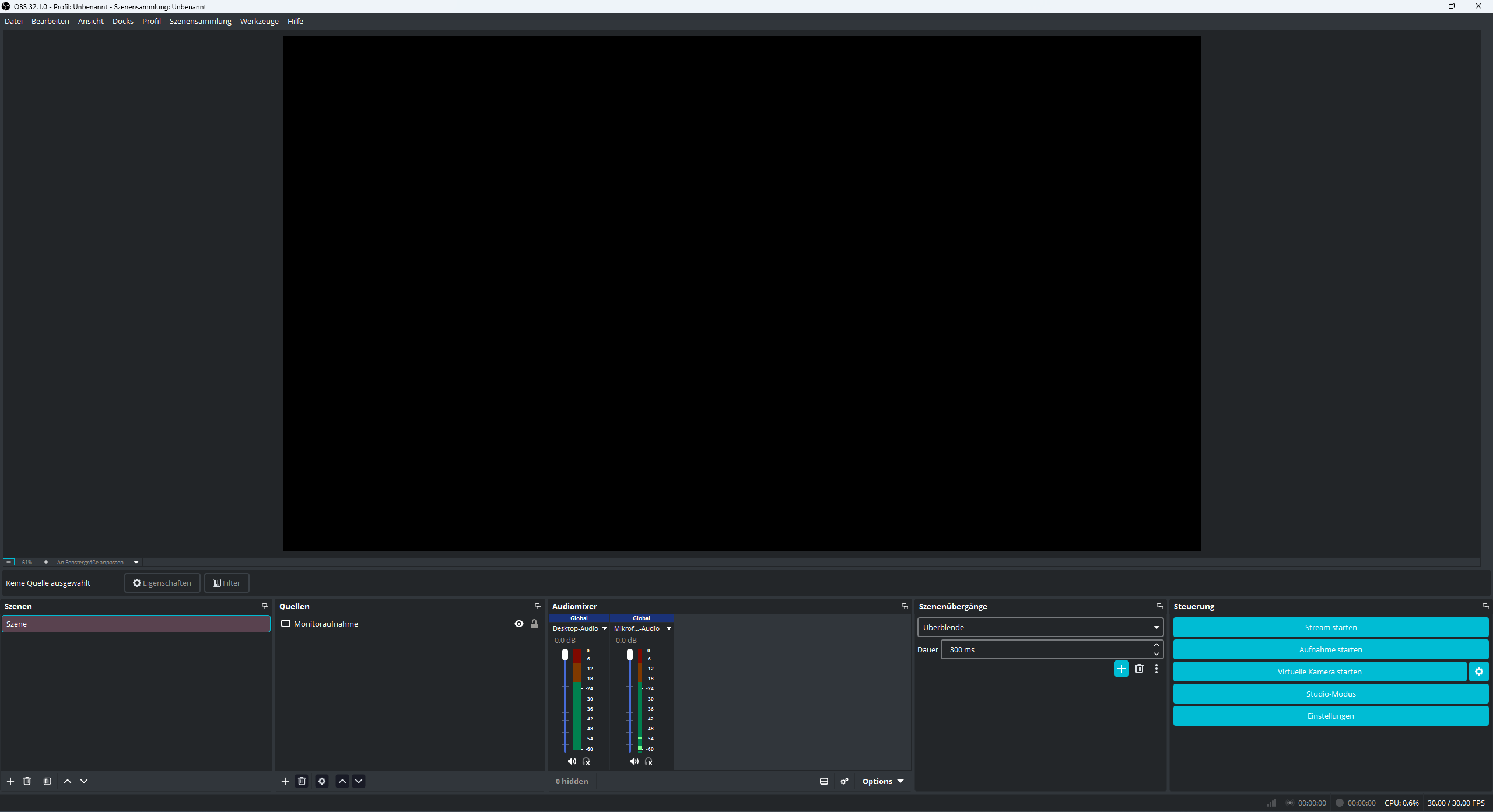Screen dimensions: 1493x812
Task: Delete the selected scene with the Szenen trash icon
Action: (27, 781)
